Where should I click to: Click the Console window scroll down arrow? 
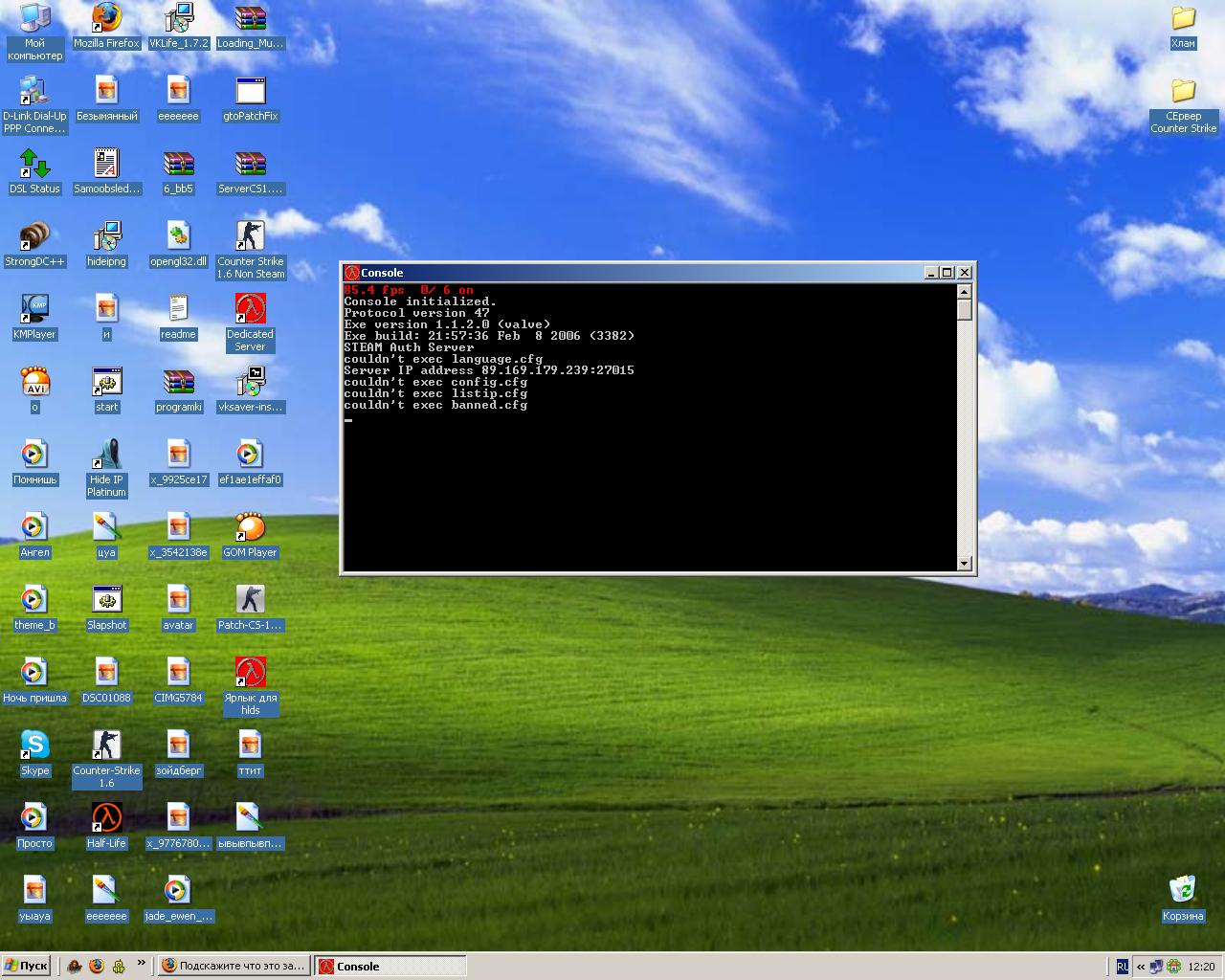[x=965, y=564]
